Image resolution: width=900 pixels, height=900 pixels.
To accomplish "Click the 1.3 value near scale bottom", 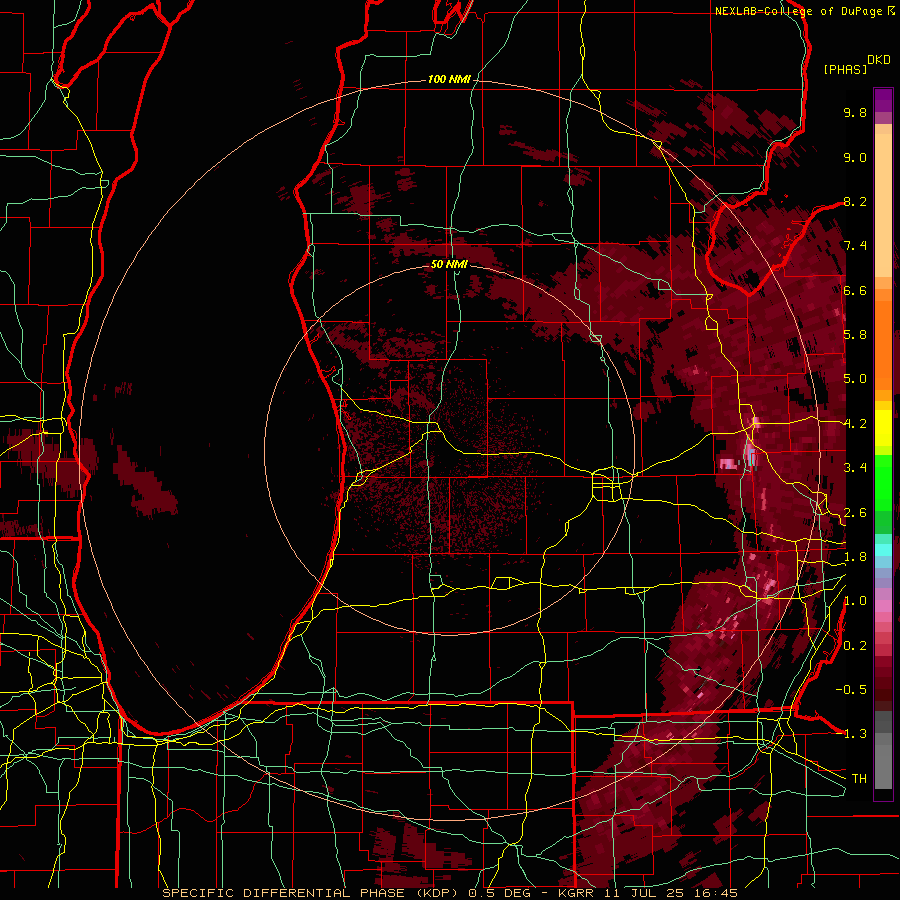I will coord(855,734).
